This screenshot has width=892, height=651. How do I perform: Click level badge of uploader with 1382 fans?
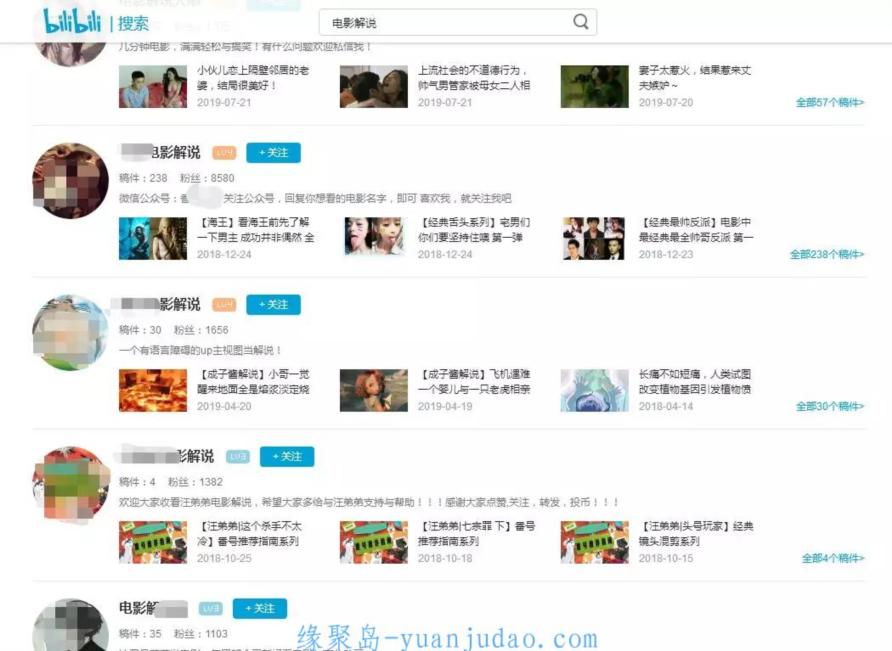click(238, 456)
